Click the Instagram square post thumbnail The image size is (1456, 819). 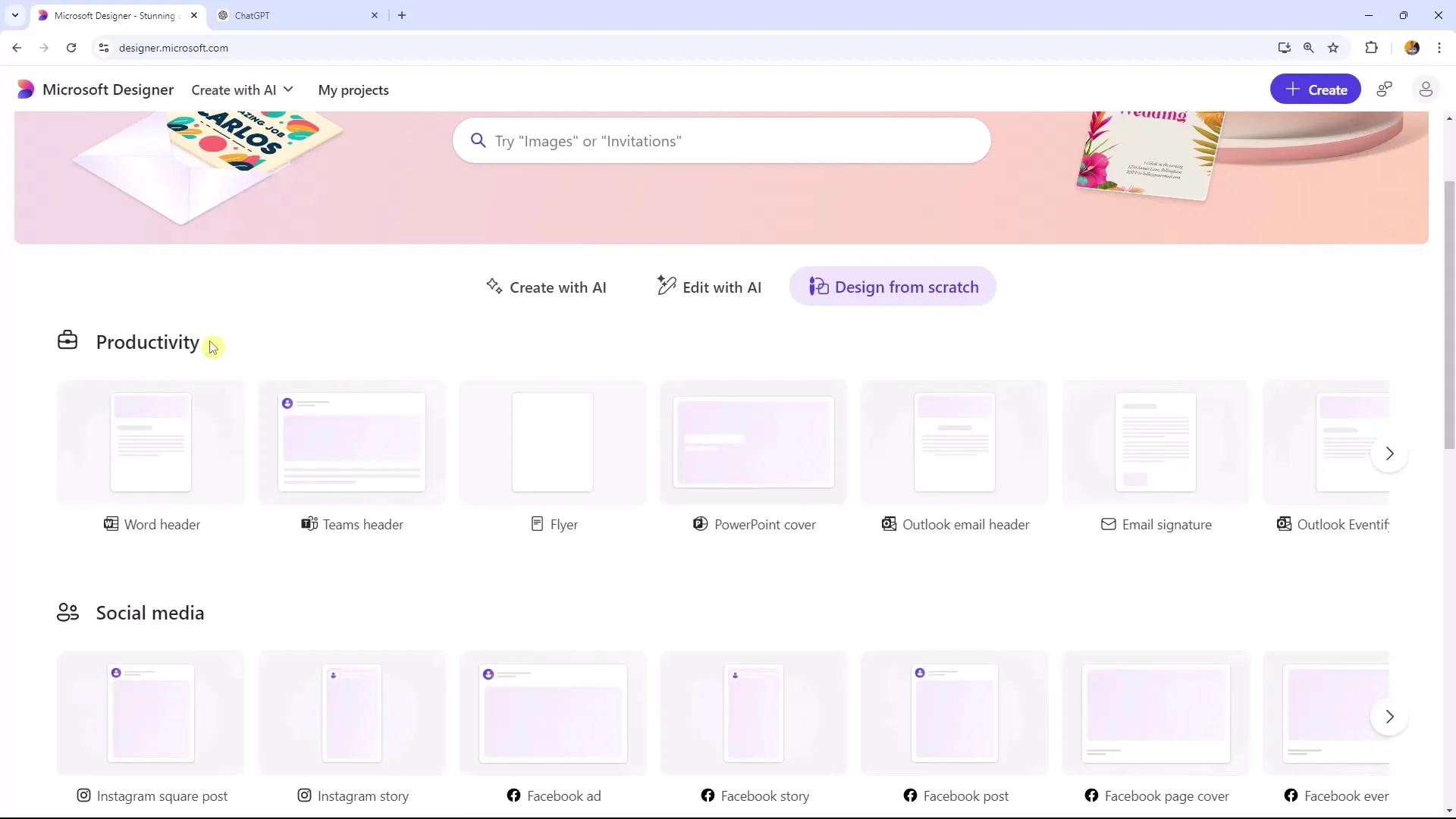pos(150,714)
